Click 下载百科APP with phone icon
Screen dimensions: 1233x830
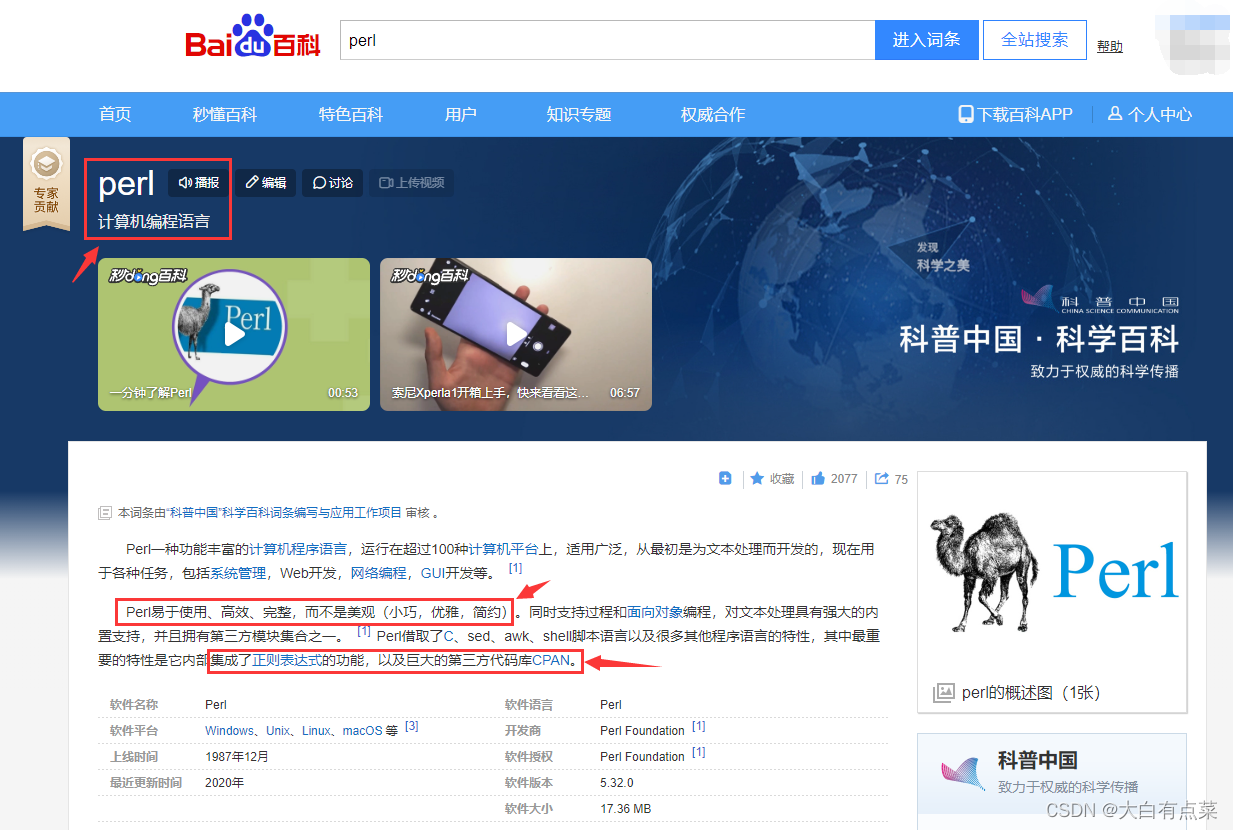pyautogui.click(x=1015, y=114)
